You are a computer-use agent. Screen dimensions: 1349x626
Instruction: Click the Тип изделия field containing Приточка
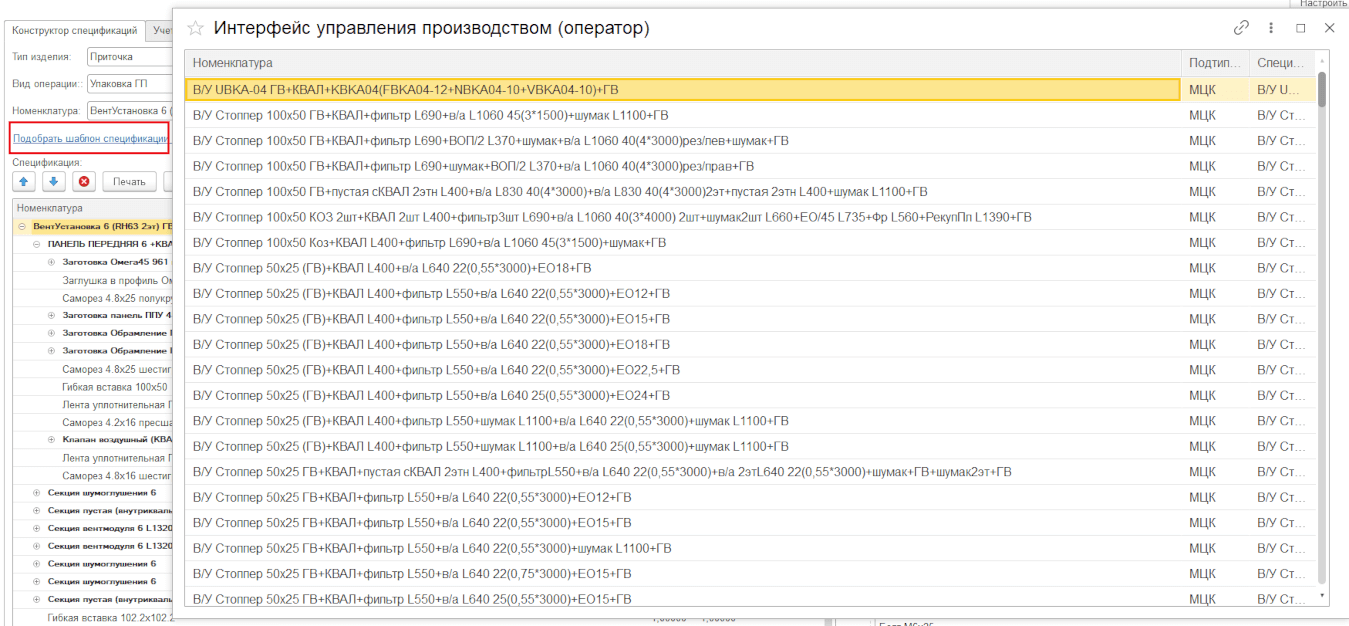coord(128,57)
